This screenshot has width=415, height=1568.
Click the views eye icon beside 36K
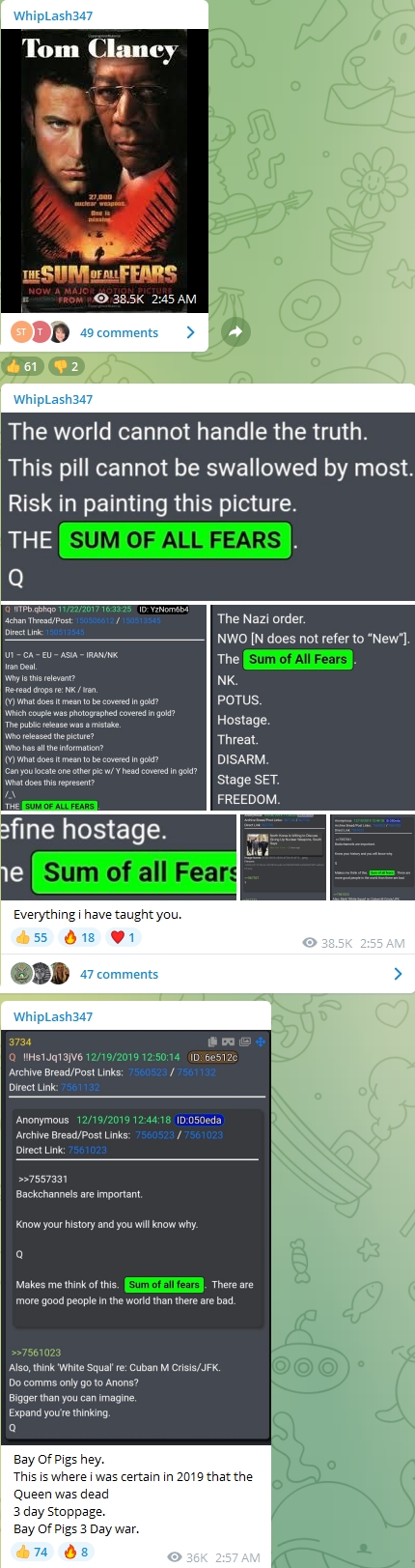tap(174, 1557)
